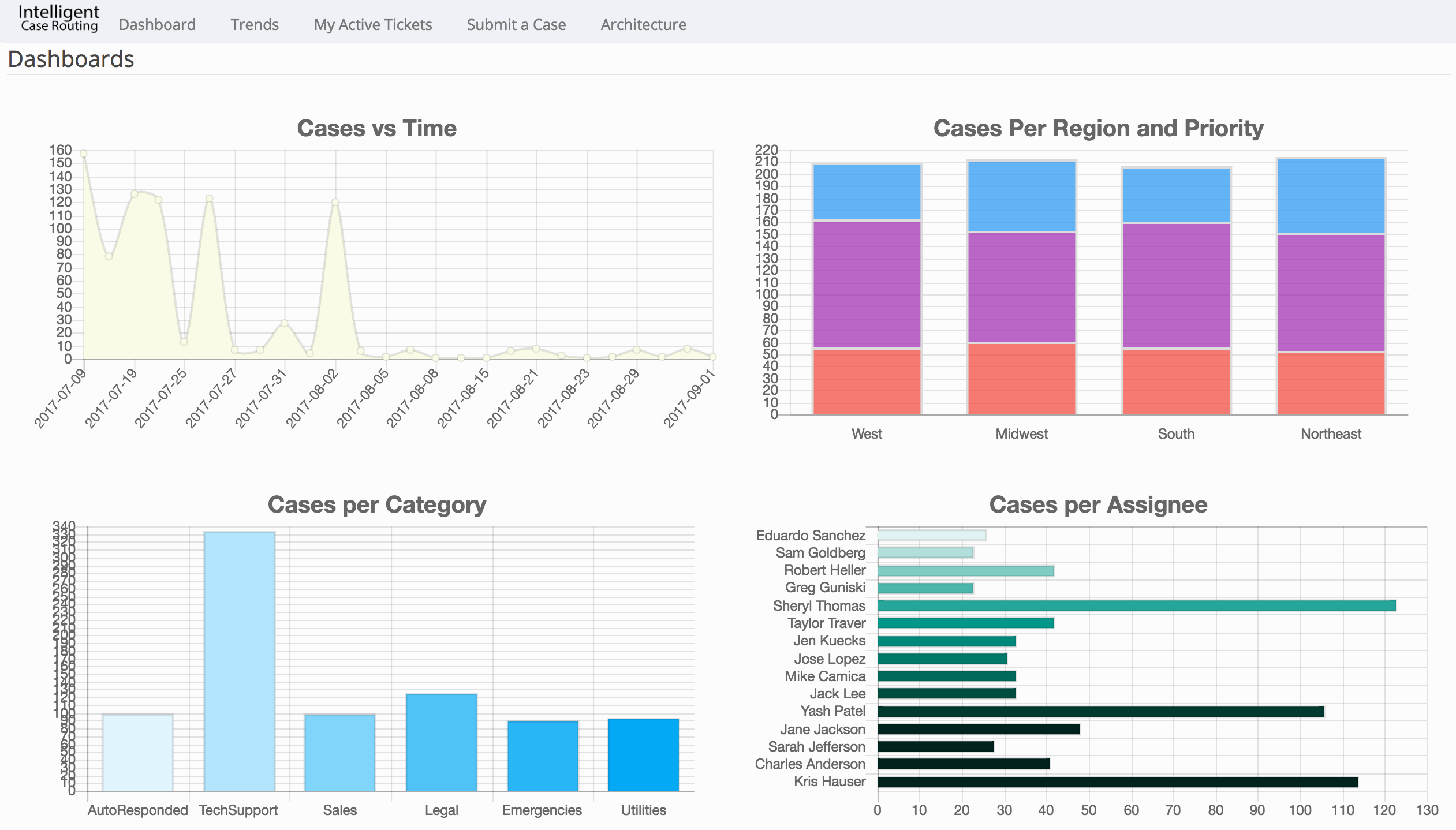Click the AutoResponded category bar
This screenshot has width=1456, height=830.
[138, 753]
